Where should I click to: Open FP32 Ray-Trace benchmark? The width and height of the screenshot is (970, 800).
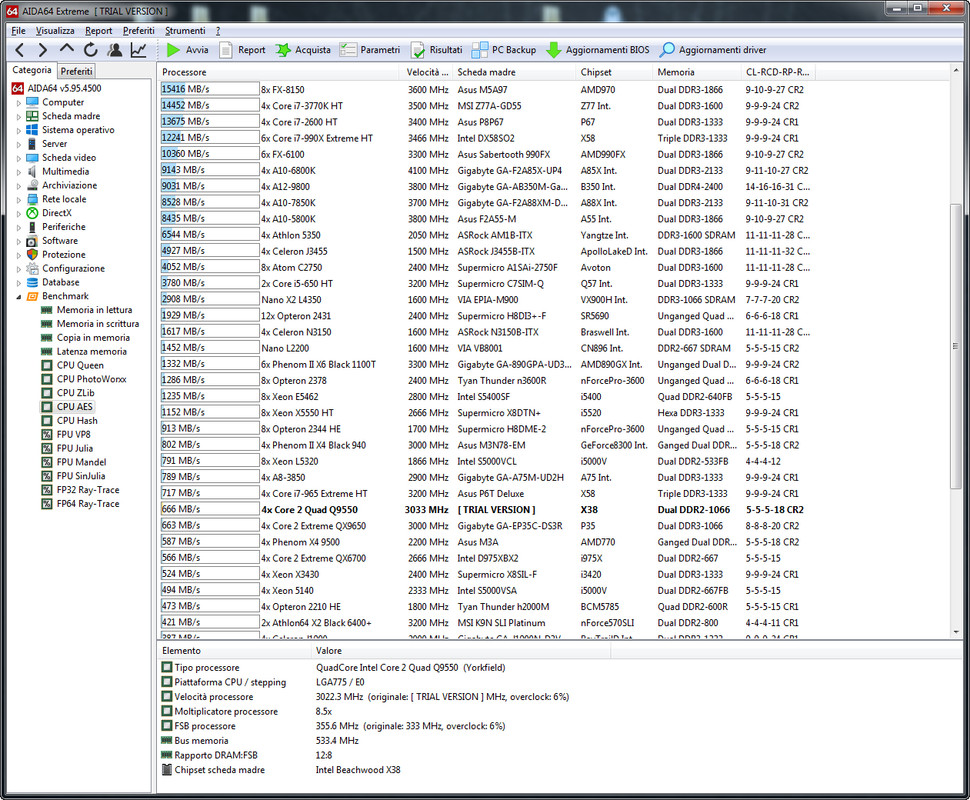point(88,490)
